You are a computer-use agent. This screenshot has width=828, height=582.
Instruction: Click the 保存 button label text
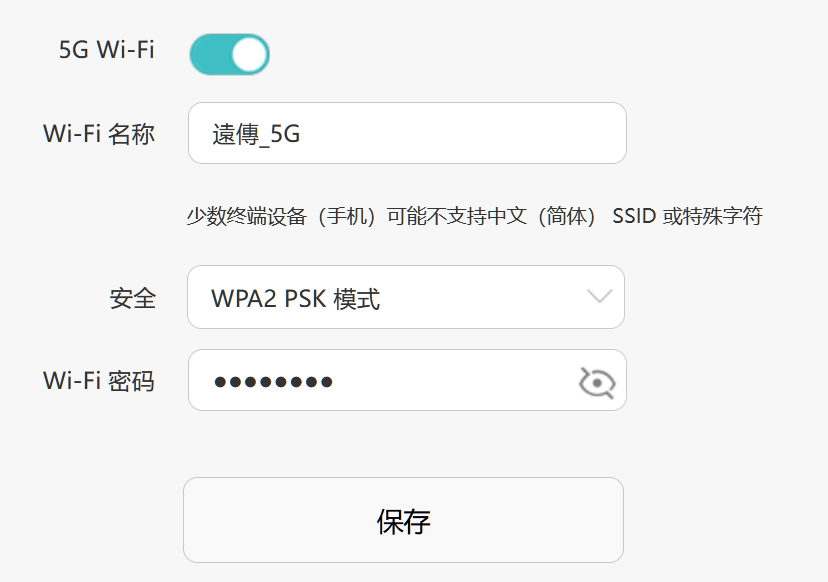[403, 521]
